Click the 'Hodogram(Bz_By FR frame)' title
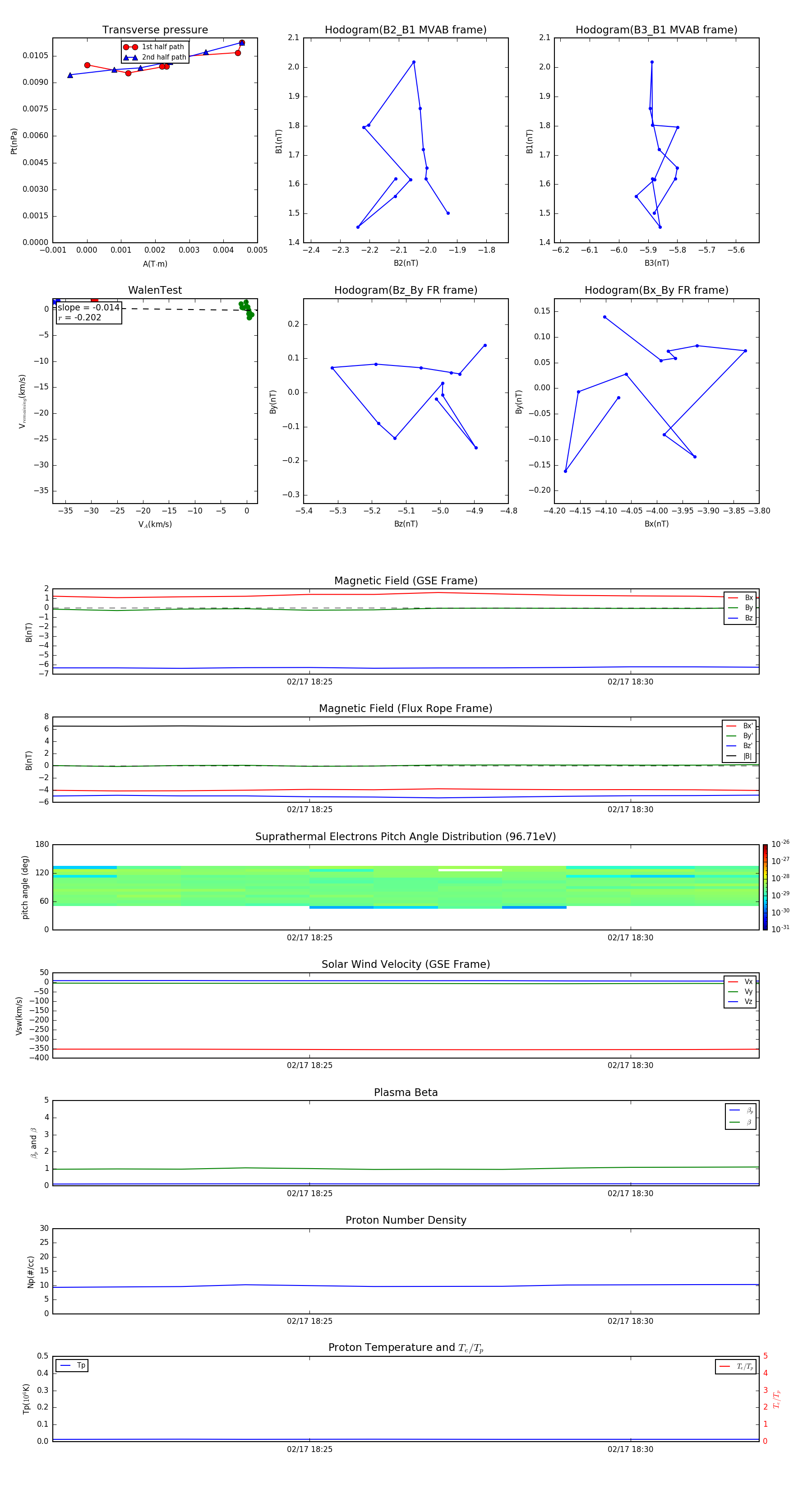This screenshot has height=1489, width=812. [x=406, y=290]
